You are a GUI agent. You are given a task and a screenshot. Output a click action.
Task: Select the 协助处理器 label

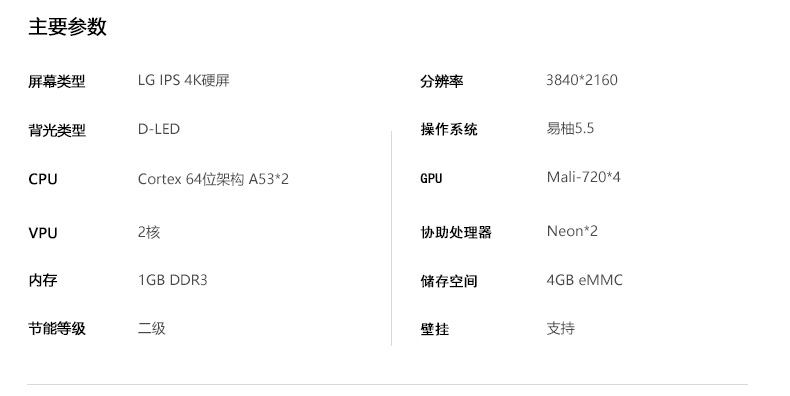[456, 232]
